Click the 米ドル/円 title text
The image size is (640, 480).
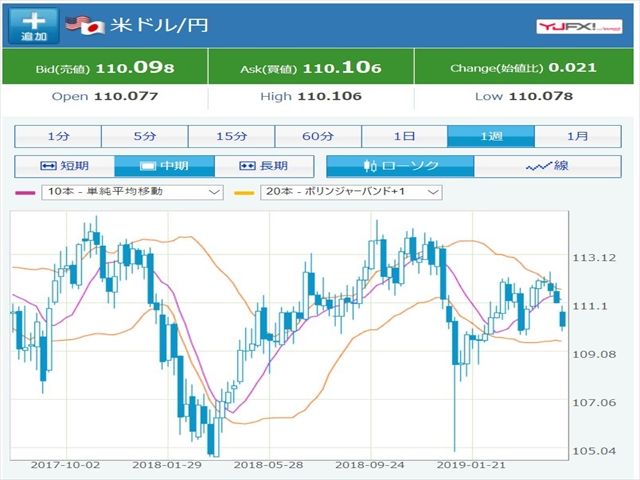pos(160,26)
